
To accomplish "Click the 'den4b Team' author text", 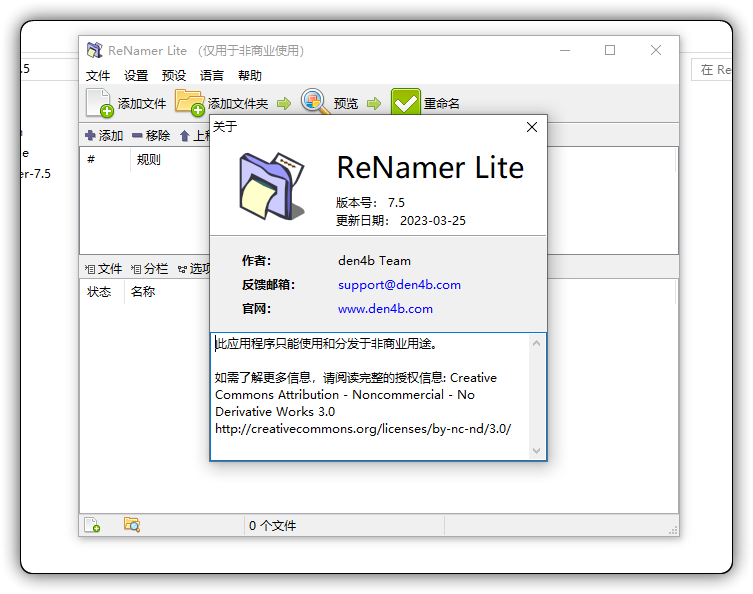I will tap(374, 261).
